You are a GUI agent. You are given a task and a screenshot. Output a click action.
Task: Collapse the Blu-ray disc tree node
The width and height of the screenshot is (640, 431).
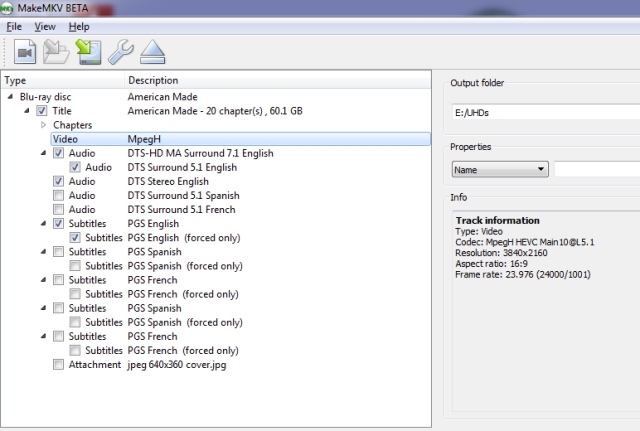(x=11, y=97)
